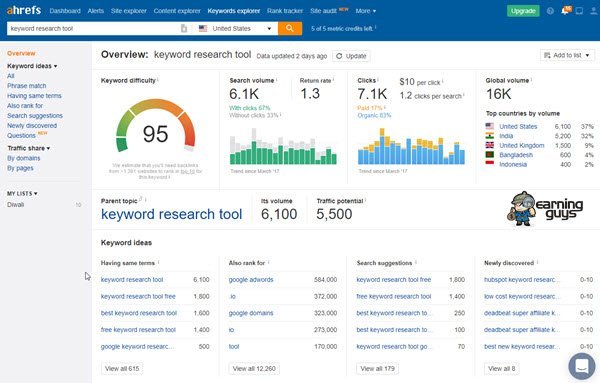This screenshot has height=383, width=600.
Task: Click the help icon beside Upgrade
Action: [x=550, y=11]
